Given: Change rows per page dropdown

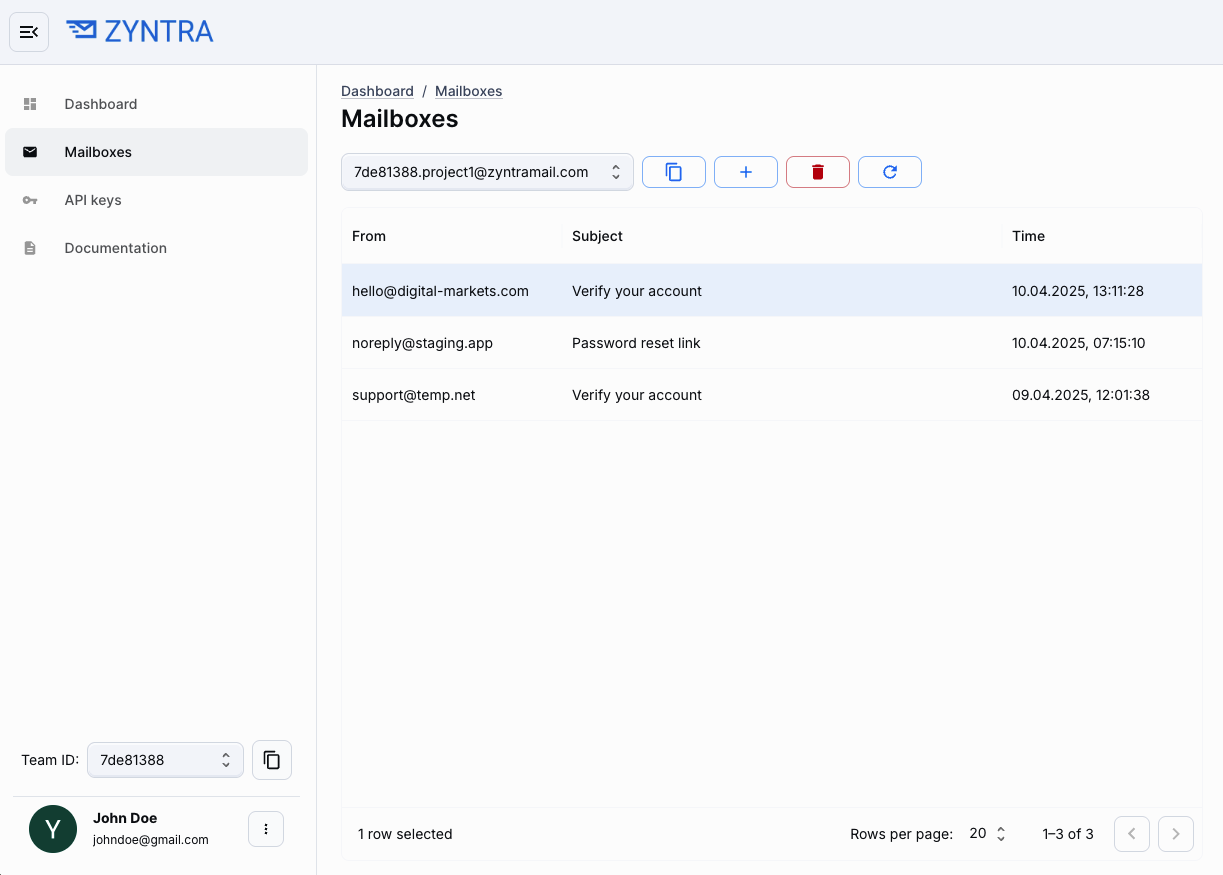Looking at the screenshot, I should coord(987,834).
